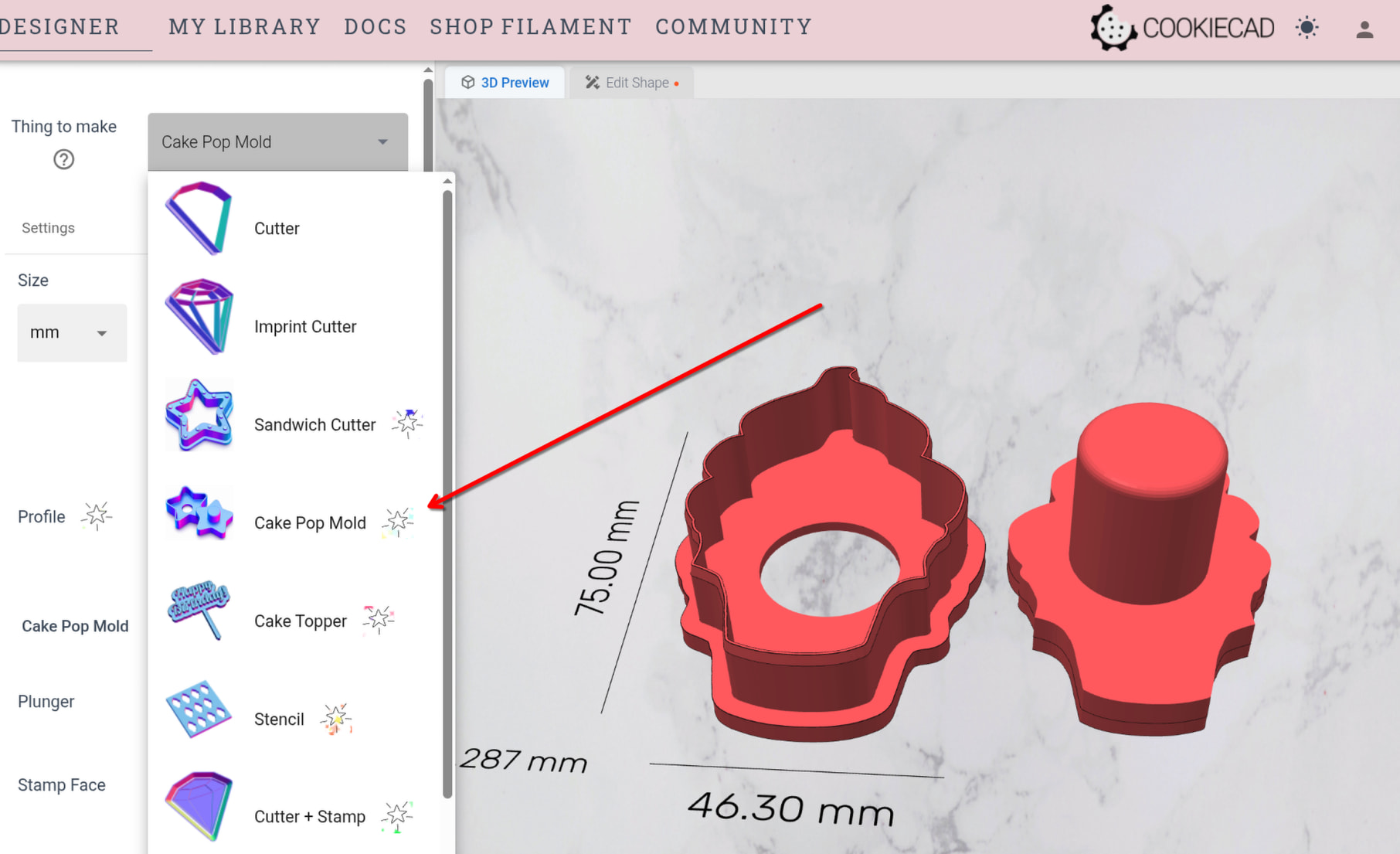The image size is (1400, 854).
Task: Select the Stencil grid icon
Action: tap(199, 709)
